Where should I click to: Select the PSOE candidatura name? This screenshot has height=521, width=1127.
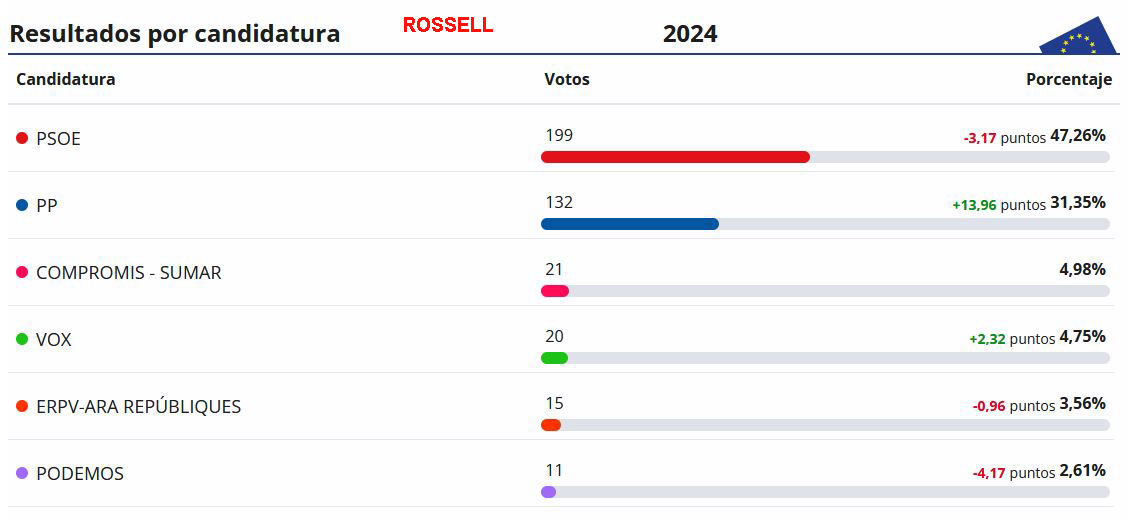click(58, 139)
